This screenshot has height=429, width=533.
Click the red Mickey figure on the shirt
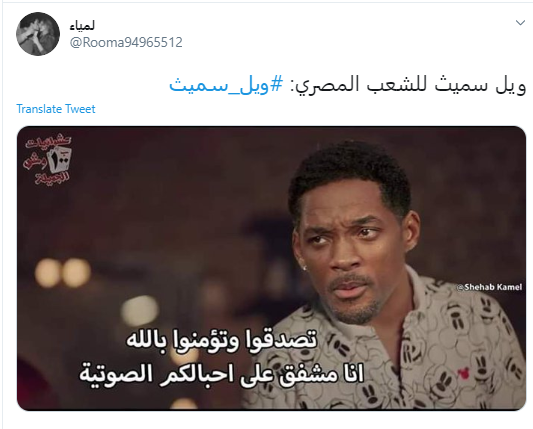tap(461, 373)
